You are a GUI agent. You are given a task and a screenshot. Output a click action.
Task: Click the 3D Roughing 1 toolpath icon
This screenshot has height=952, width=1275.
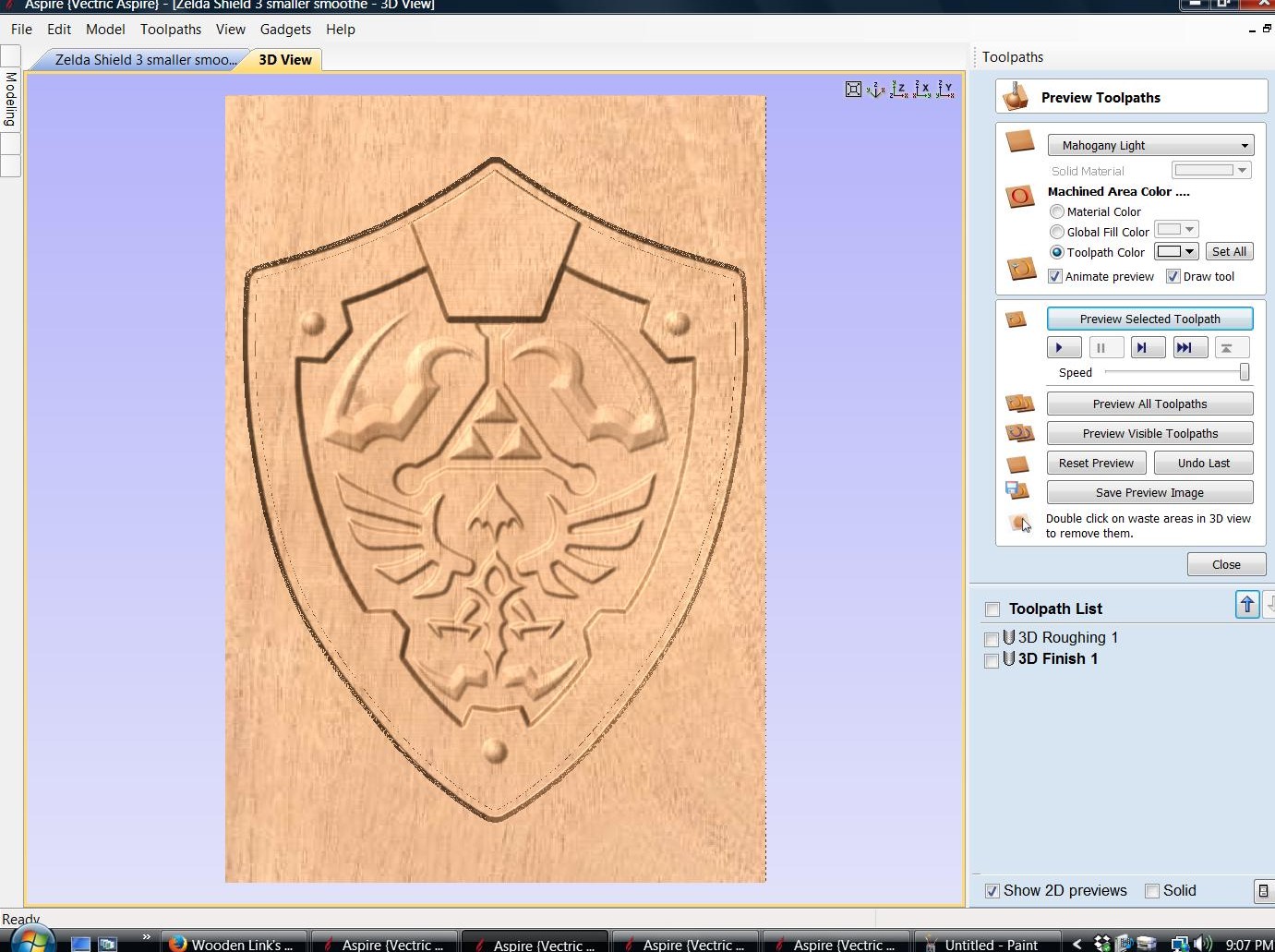[1009, 637]
